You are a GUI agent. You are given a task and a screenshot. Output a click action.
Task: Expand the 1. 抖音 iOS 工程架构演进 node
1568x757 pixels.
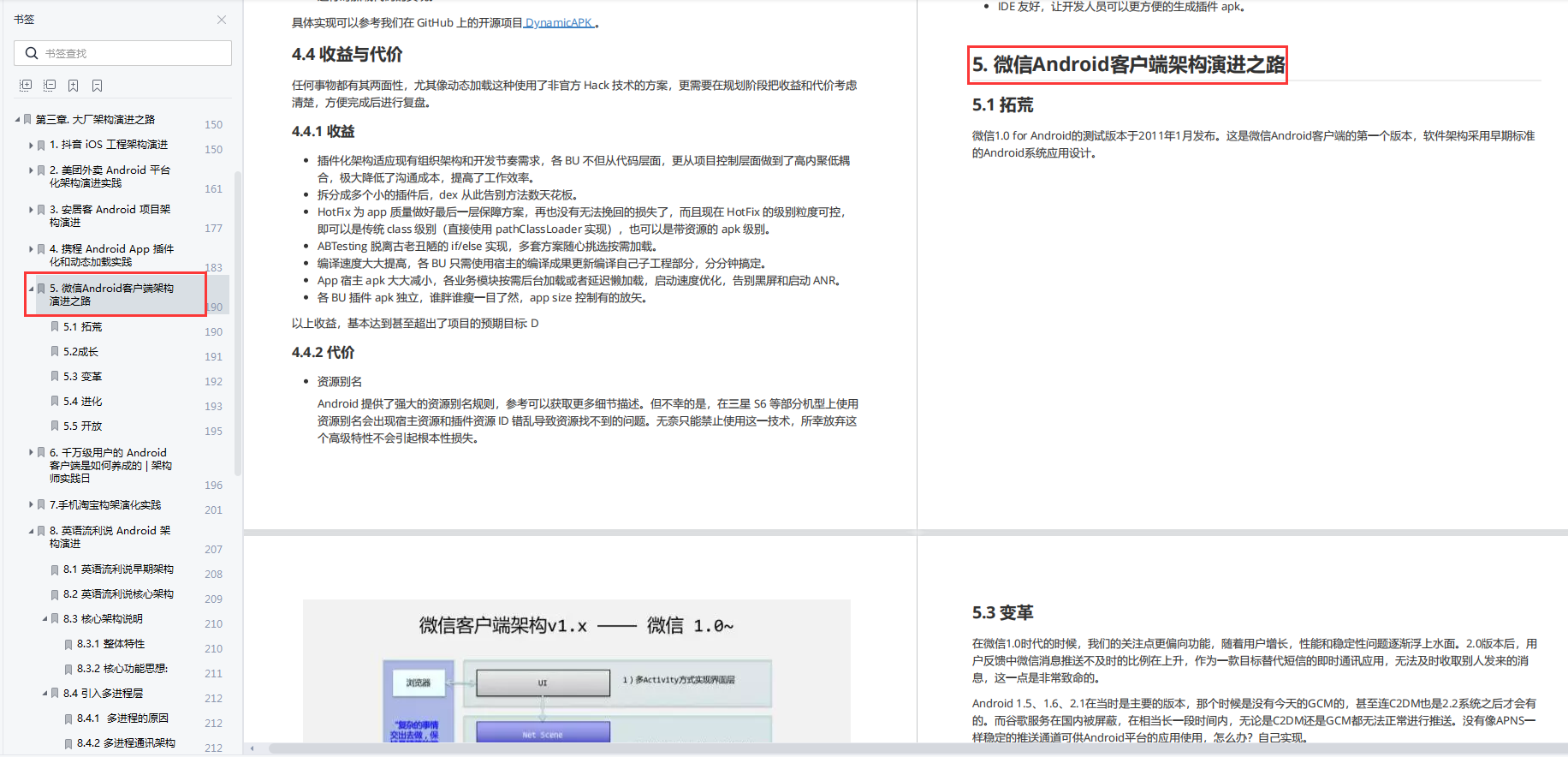tap(31, 145)
